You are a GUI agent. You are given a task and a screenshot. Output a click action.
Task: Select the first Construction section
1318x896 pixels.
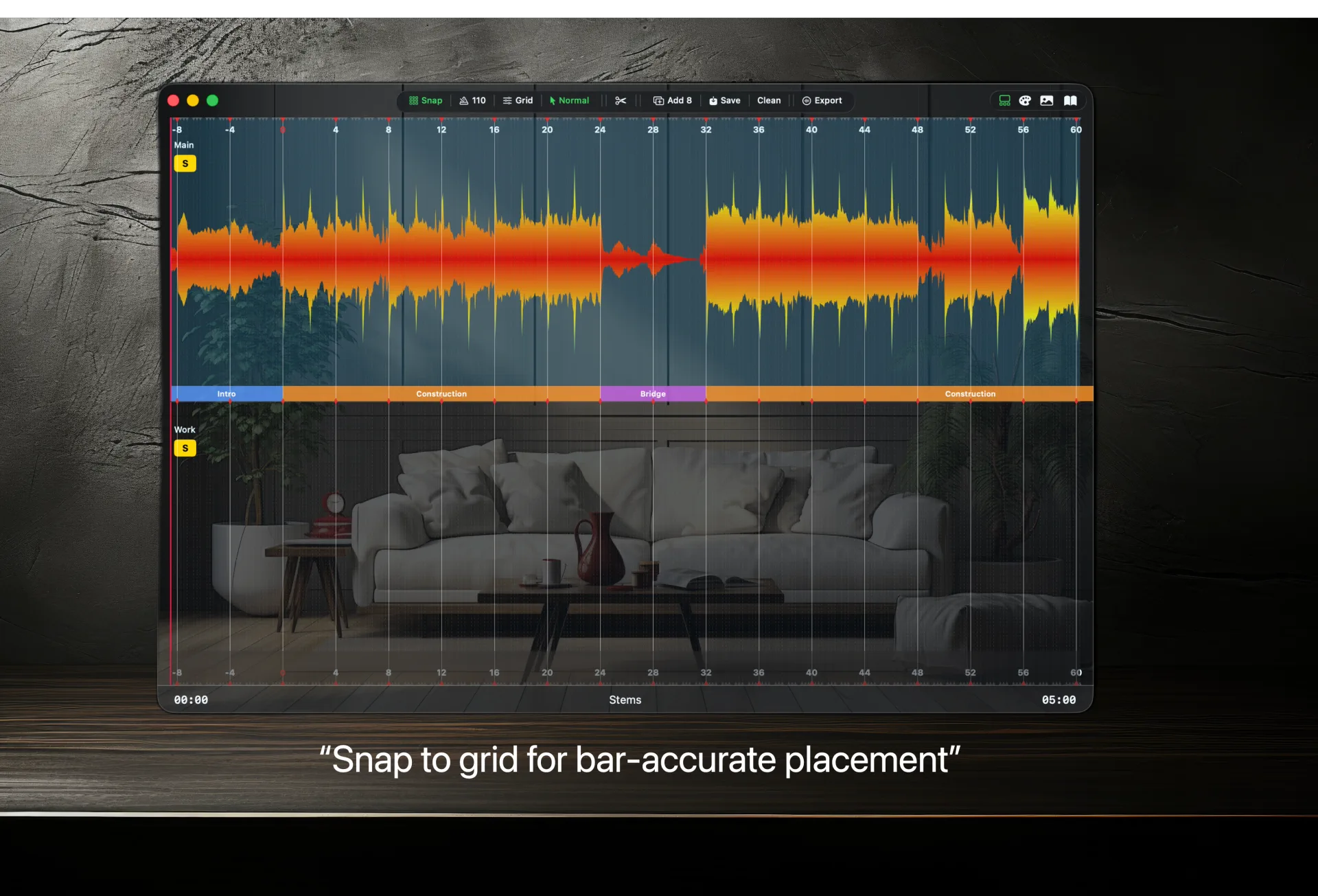pyautogui.click(x=441, y=393)
